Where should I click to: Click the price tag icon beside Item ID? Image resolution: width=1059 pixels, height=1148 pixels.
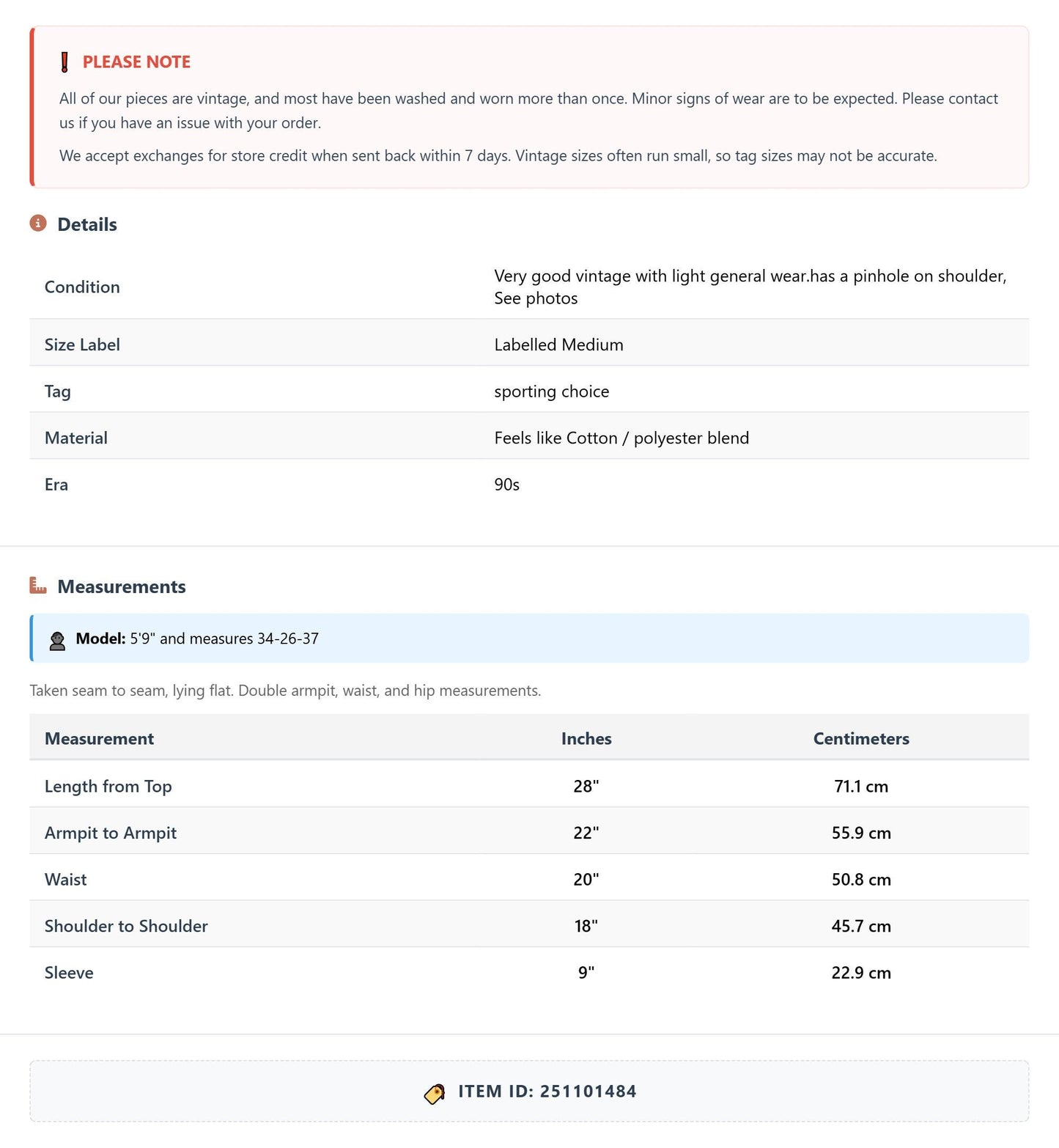[x=435, y=1094]
